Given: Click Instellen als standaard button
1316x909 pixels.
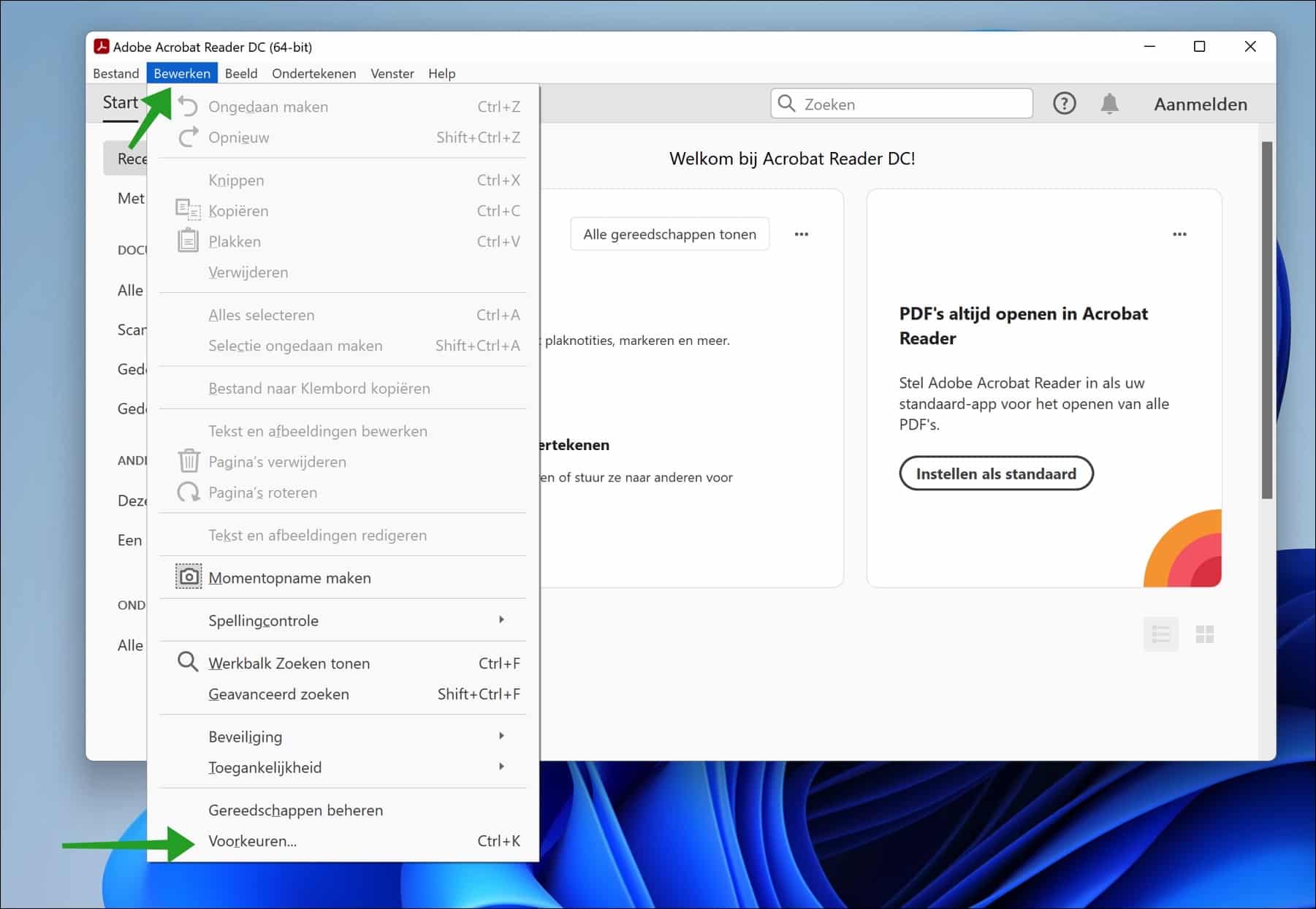Looking at the screenshot, I should [x=996, y=473].
